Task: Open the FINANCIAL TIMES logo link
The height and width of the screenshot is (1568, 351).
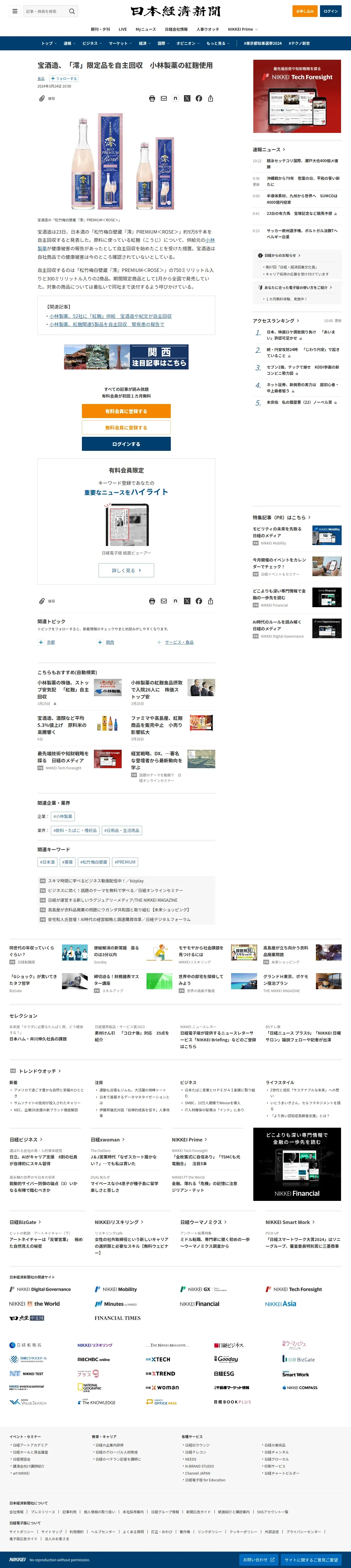Action: pyautogui.click(x=117, y=1318)
